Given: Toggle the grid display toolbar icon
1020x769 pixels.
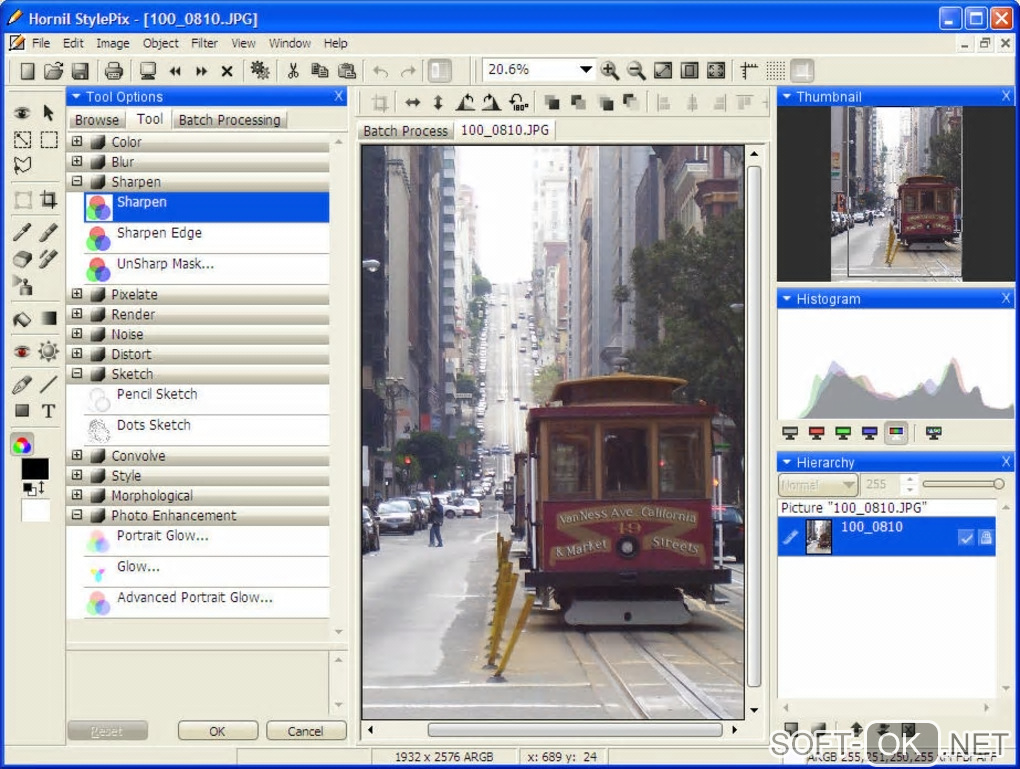Looking at the screenshot, I should click(775, 70).
